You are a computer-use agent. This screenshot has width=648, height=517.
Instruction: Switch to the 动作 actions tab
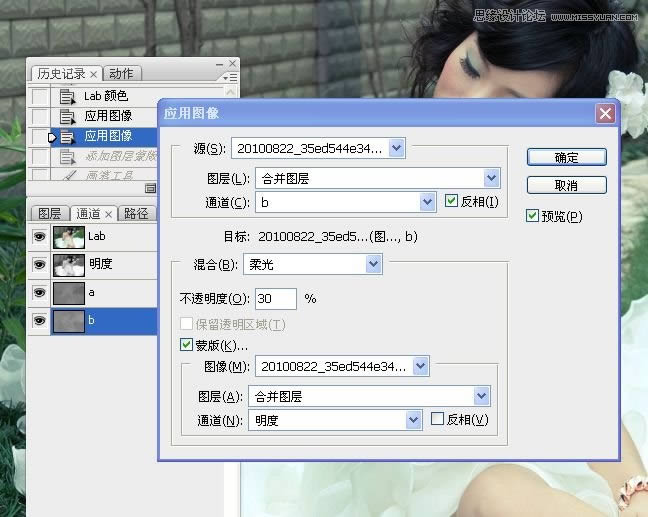pos(121,73)
